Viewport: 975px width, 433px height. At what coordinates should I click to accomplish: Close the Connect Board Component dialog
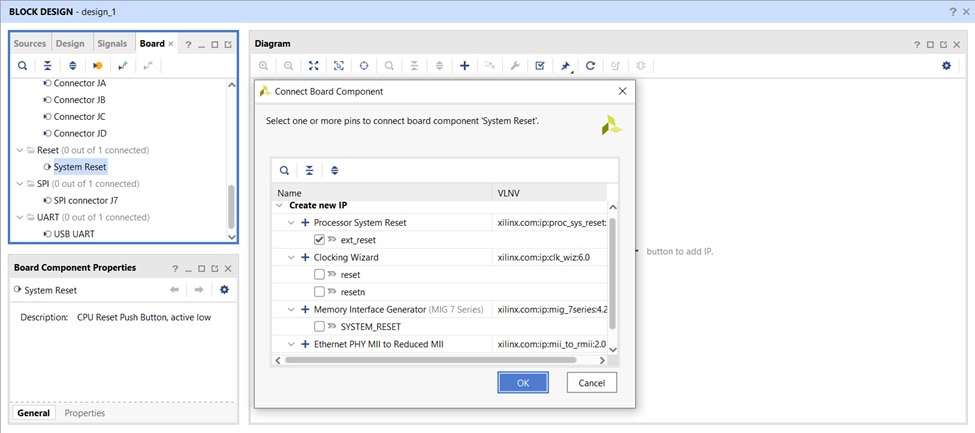coord(622,91)
